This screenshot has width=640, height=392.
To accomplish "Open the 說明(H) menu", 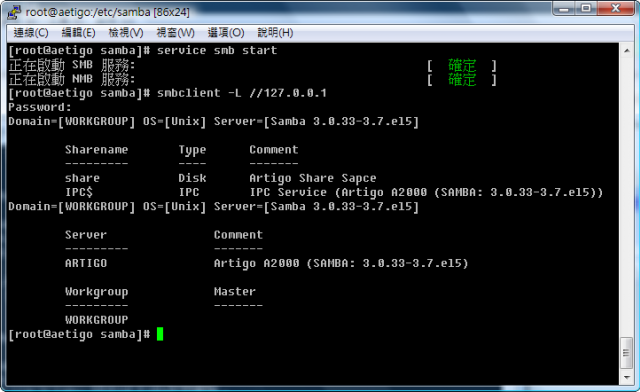I will point(275,33).
